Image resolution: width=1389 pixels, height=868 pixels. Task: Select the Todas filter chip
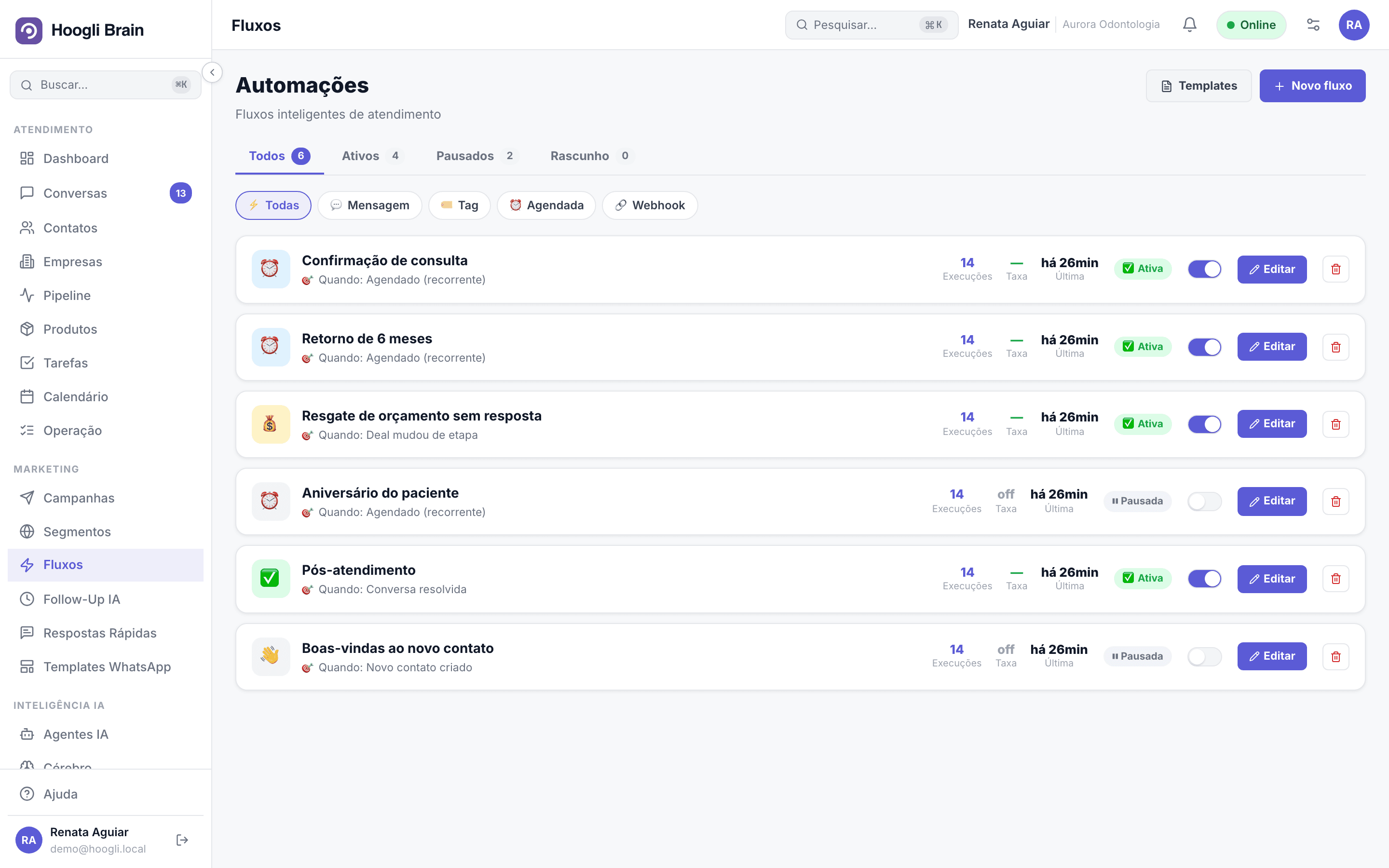point(273,205)
